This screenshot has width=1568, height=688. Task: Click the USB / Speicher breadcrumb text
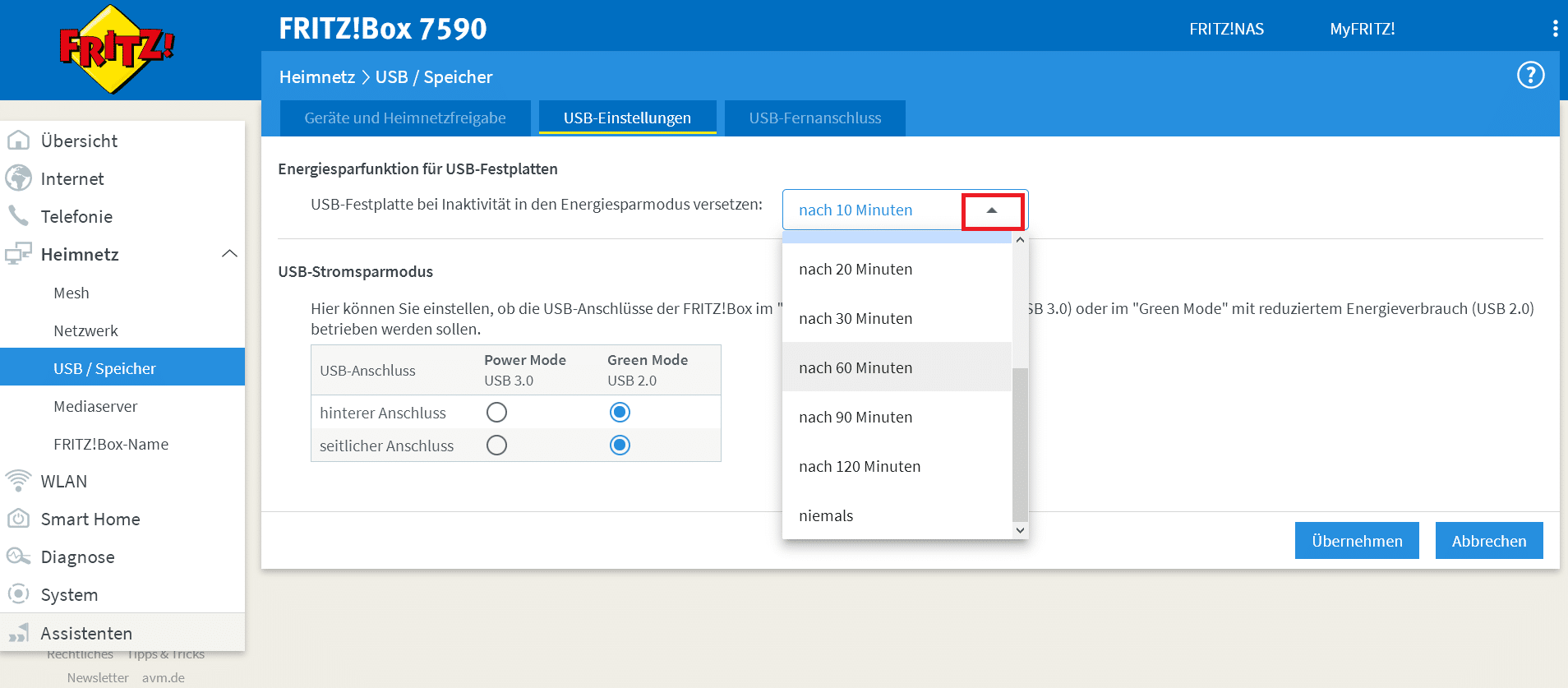(x=434, y=77)
